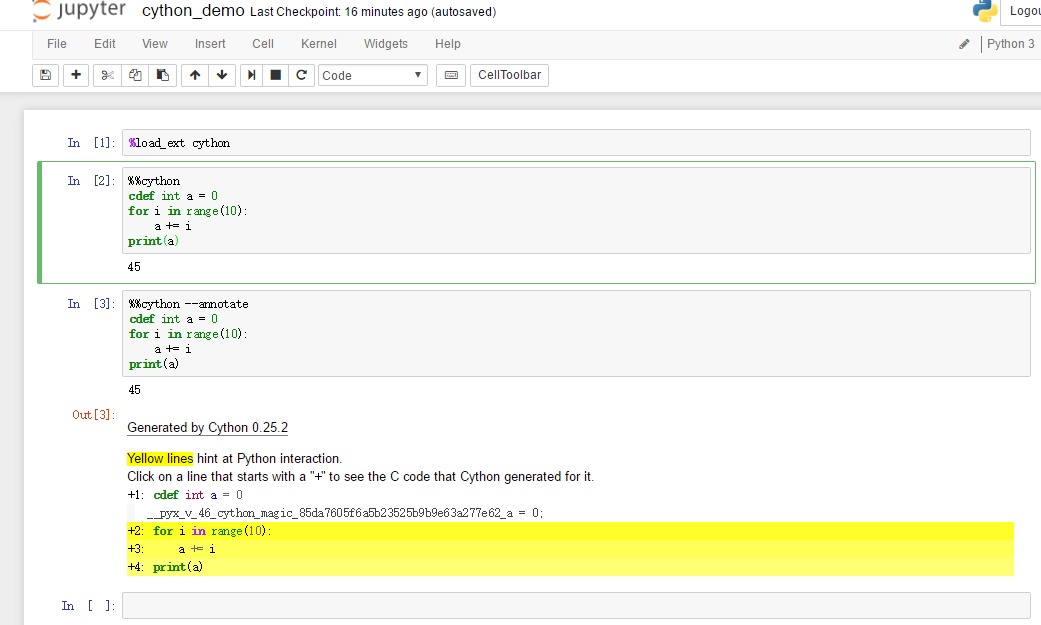Click the Out[3] output prompt

[x=93, y=414]
